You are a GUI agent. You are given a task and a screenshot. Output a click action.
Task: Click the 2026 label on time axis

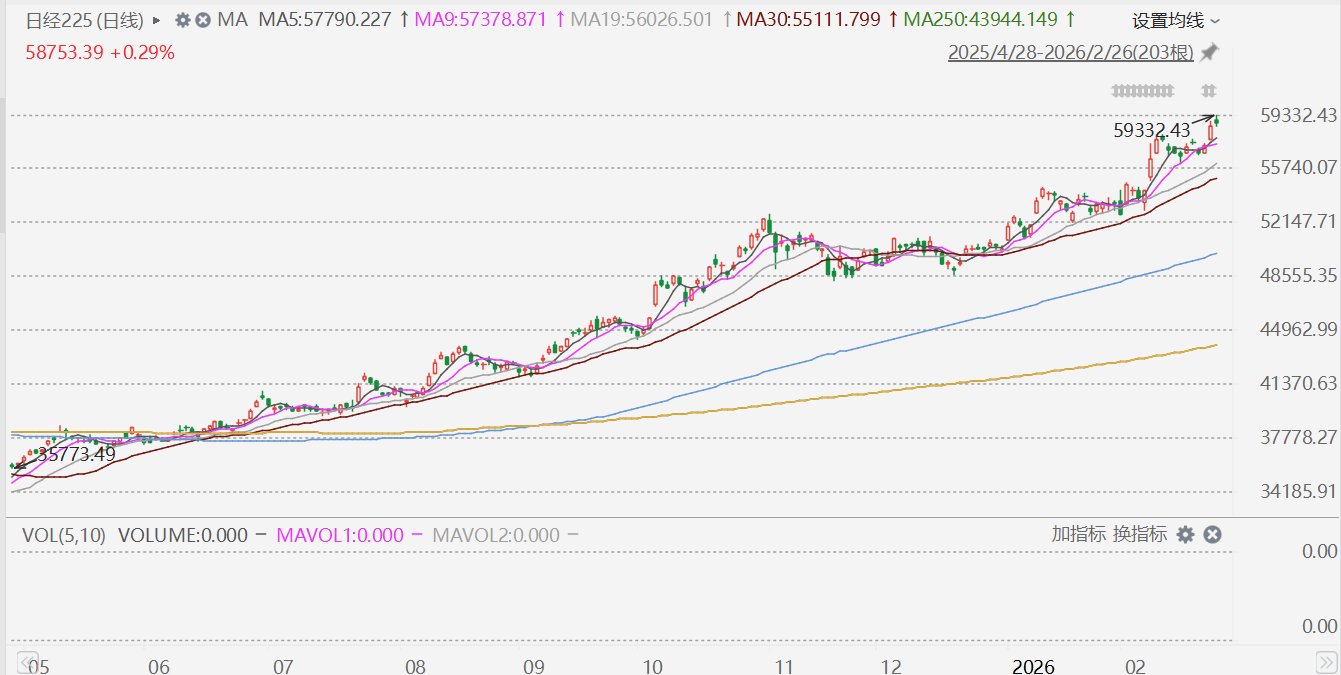pyautogui.click(x=1033, y=666)
